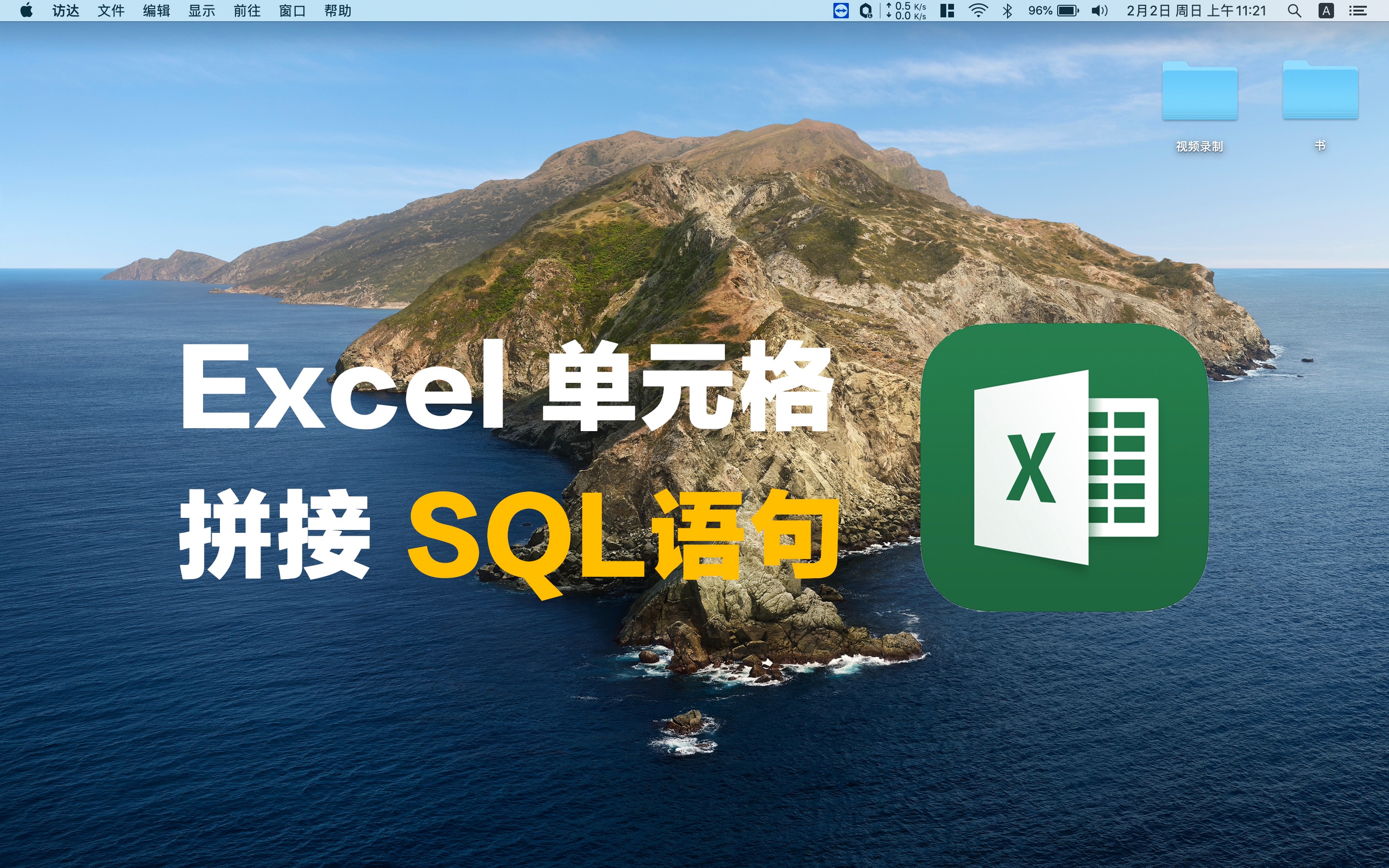The width and height of the screenshot is (1389, 868).
Task: Select the 书 folder on desktop
Action: 1320,106
